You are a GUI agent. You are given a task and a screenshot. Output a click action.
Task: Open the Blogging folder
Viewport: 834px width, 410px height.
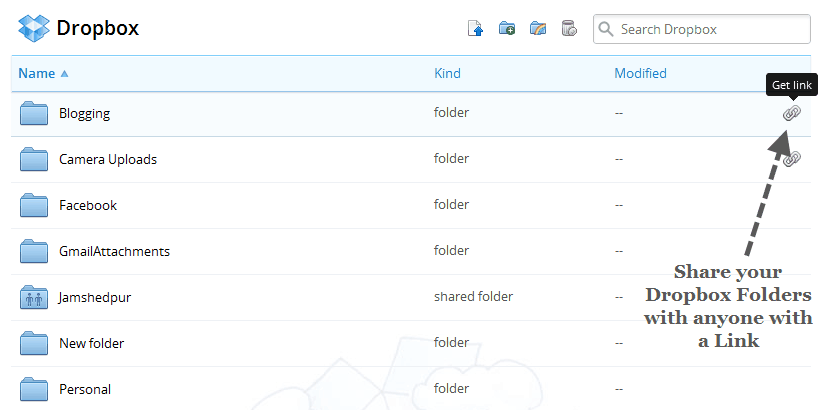(84, 113)
